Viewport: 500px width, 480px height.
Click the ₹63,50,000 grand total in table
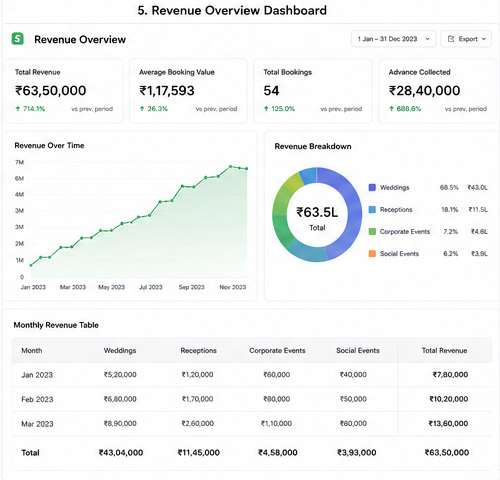447,453
